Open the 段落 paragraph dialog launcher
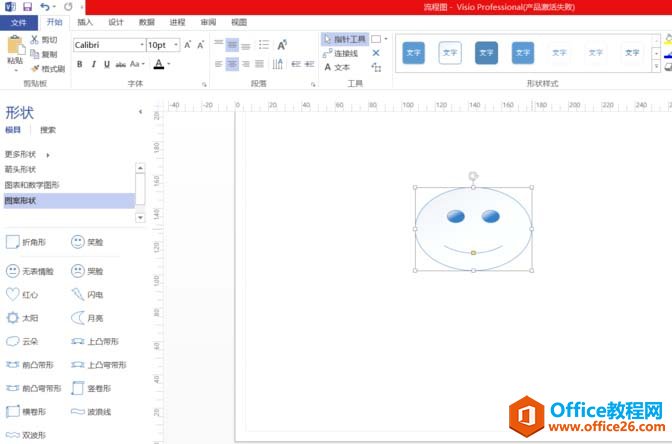672x444 pixels. (313, 84)
